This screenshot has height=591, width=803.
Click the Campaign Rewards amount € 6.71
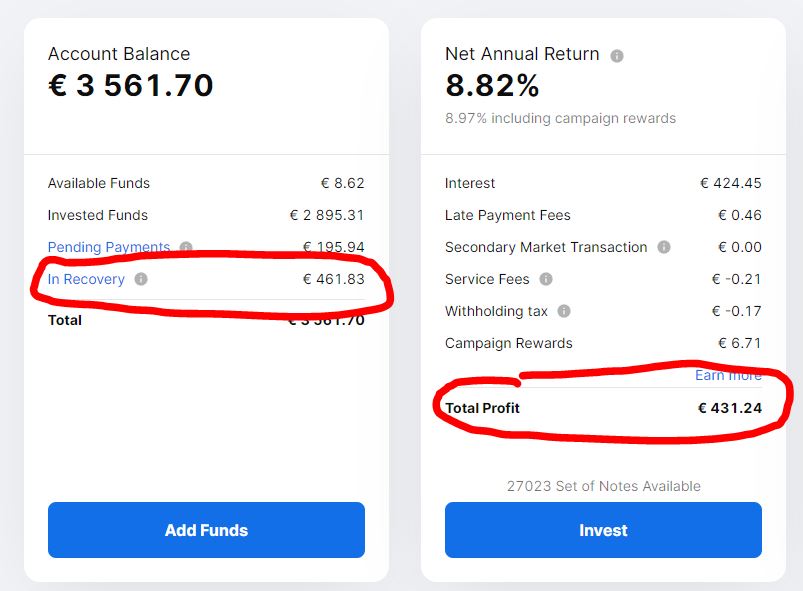coord(740,343)
